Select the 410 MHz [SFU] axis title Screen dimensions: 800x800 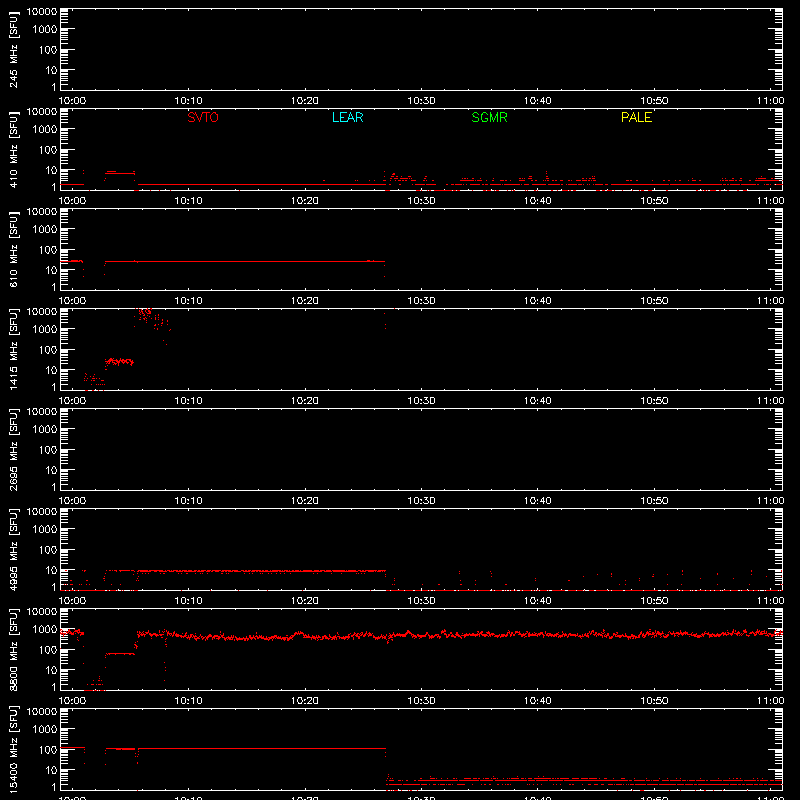point(14,149)
